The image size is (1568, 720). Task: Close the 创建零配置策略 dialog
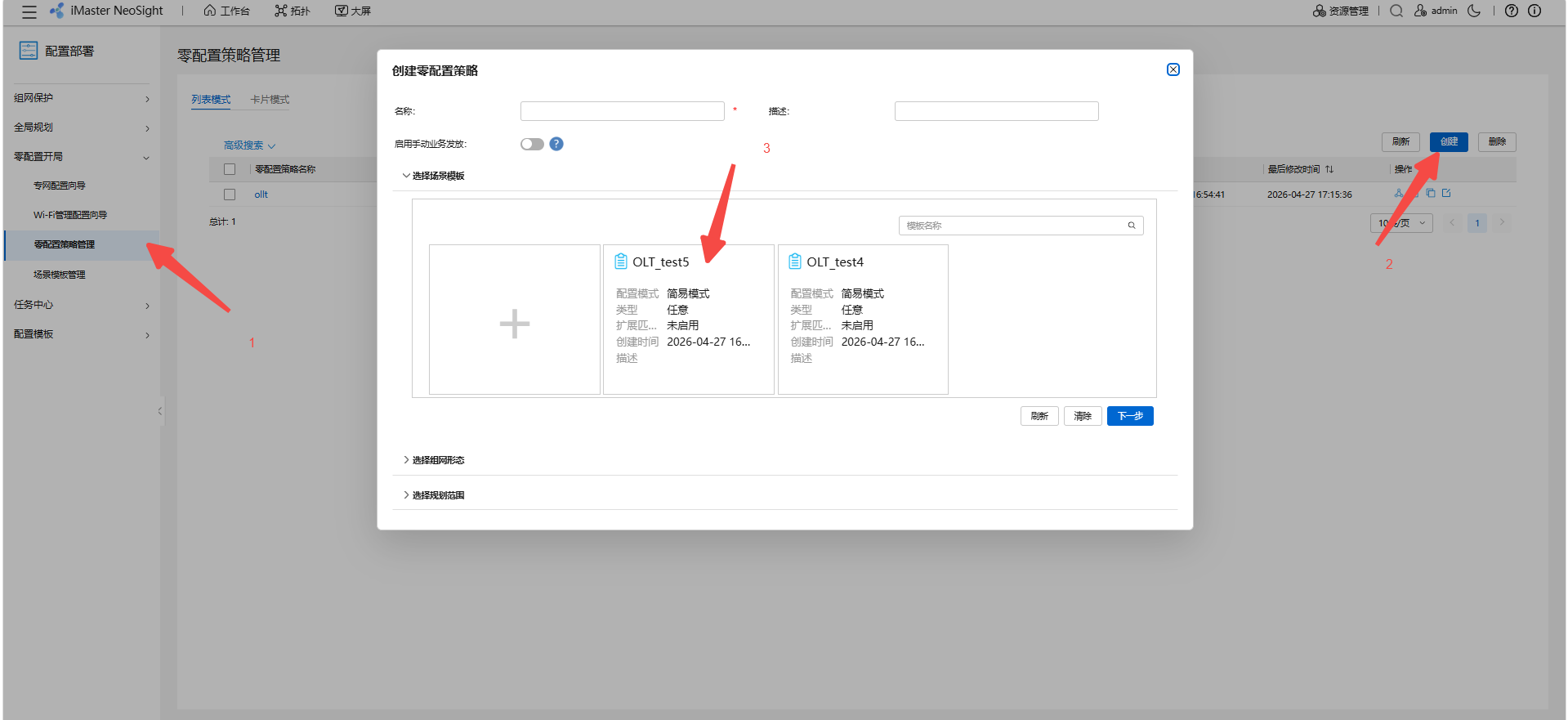coord(1173,69)
